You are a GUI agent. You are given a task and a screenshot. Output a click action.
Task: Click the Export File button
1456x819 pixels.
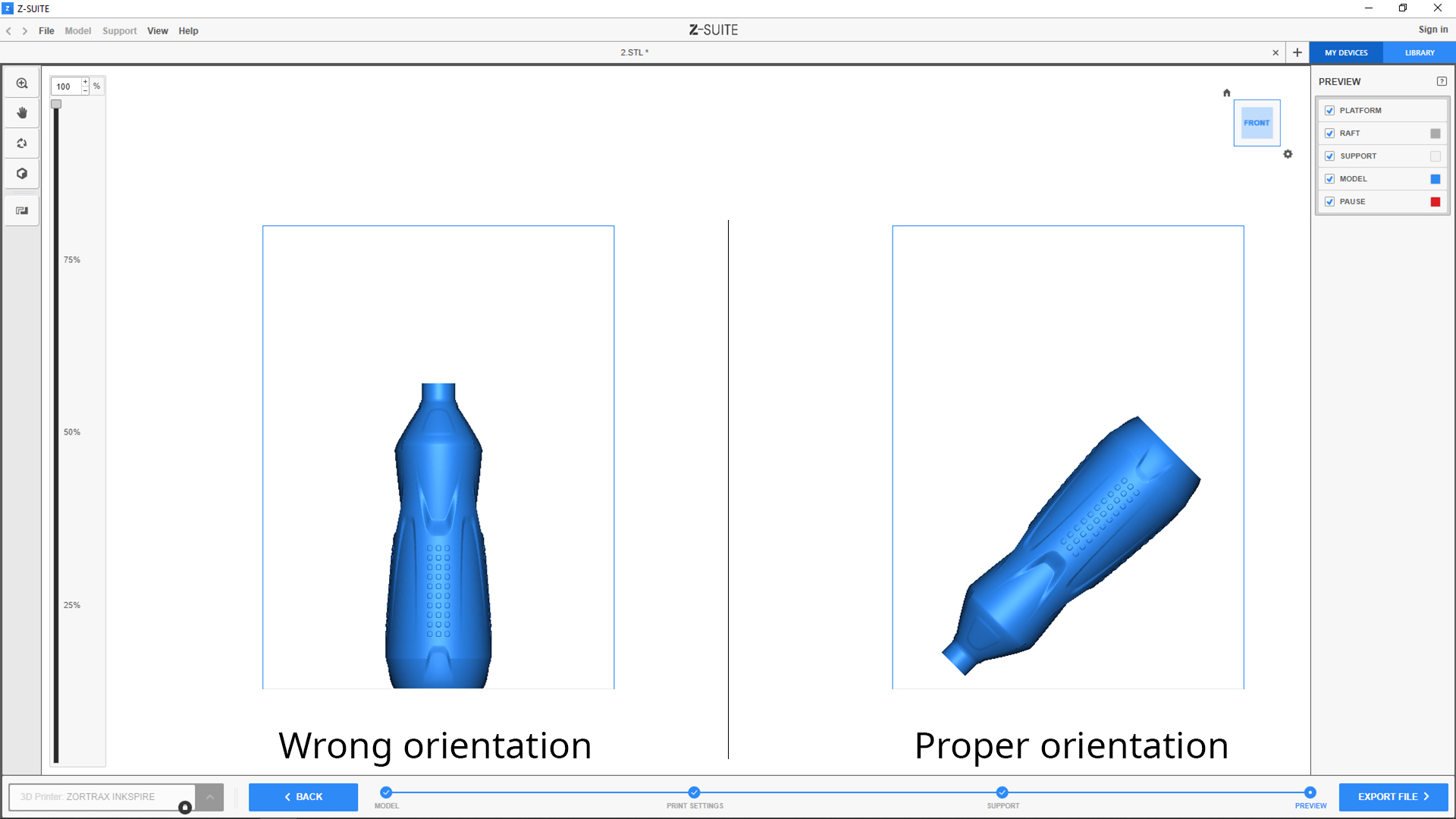coord(1393,797)
